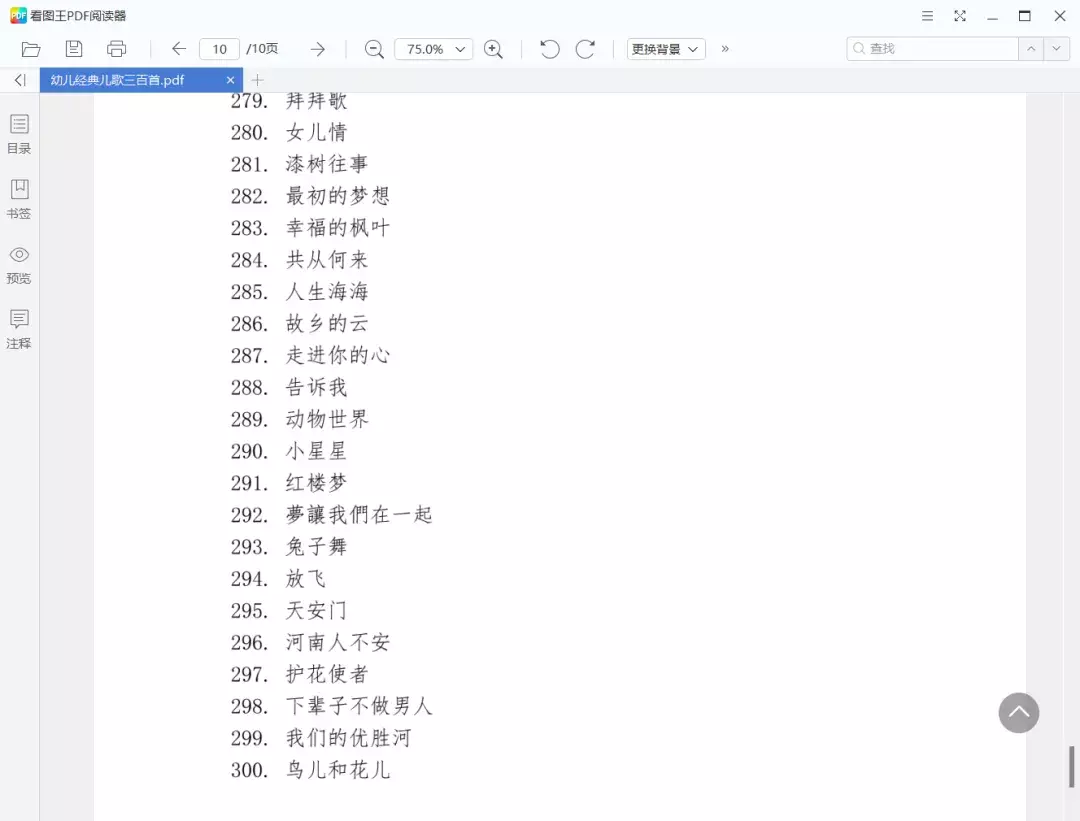This screenshot has height=821, width=1080.
Task: Rotate page counterclockwise
Action: tap(549, 49)
